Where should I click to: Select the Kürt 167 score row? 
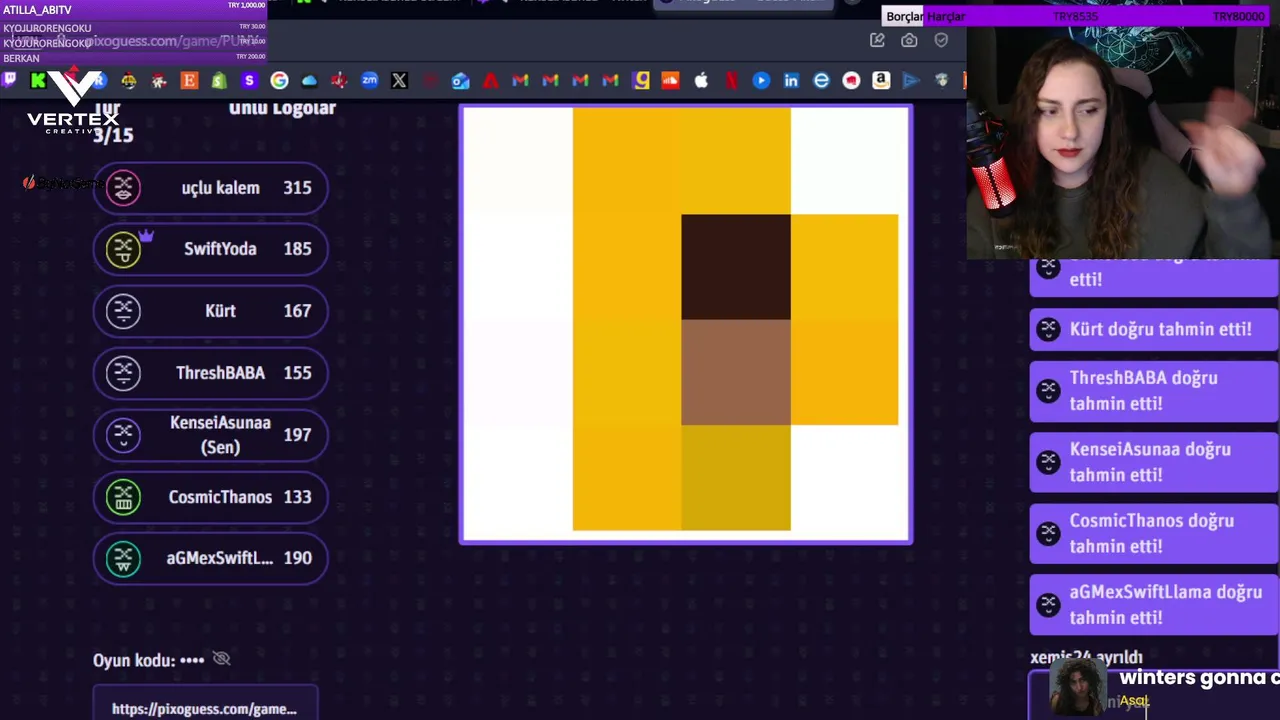click(210, 311)
